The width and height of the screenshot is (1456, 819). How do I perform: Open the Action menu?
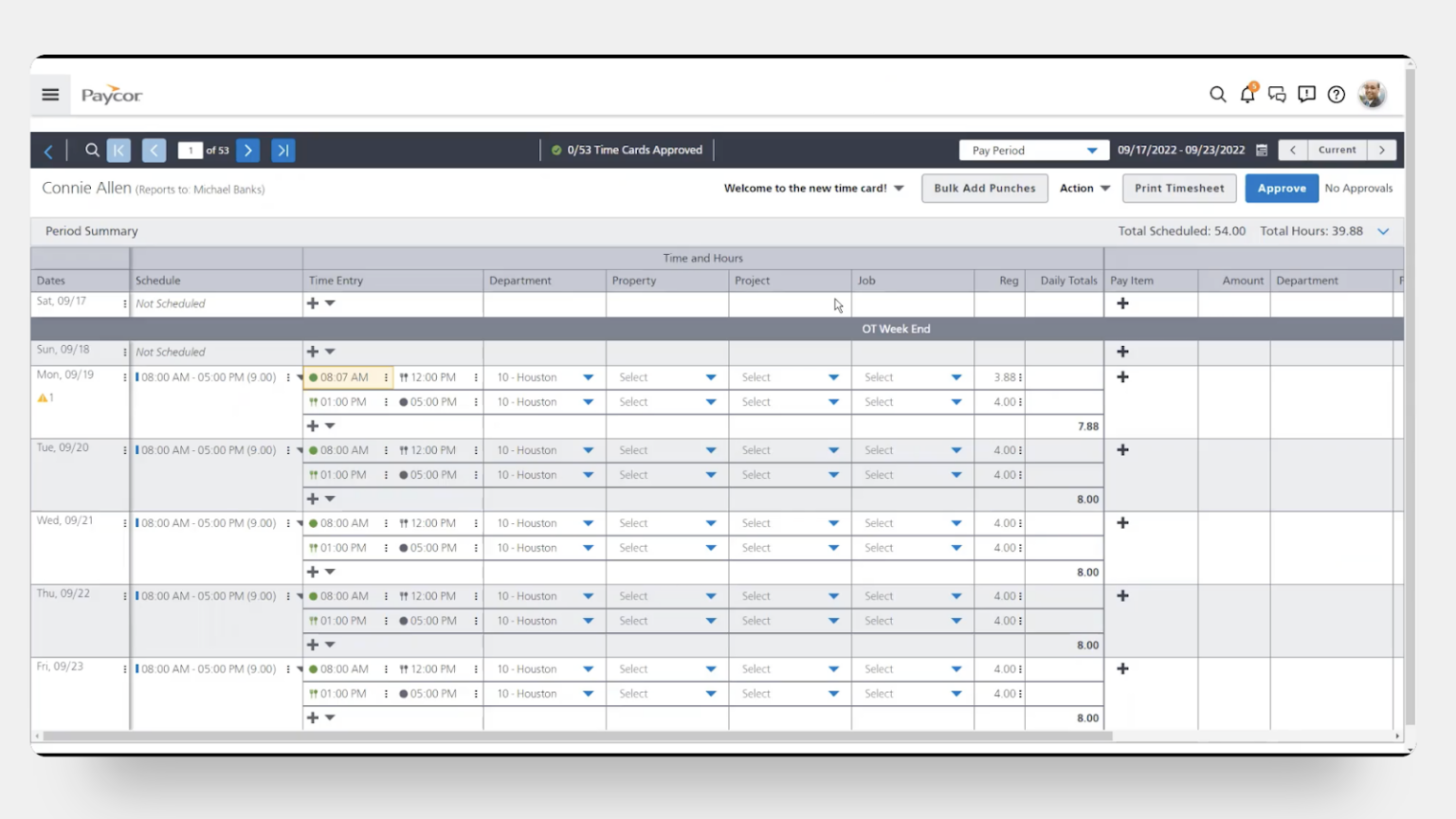1084,188
